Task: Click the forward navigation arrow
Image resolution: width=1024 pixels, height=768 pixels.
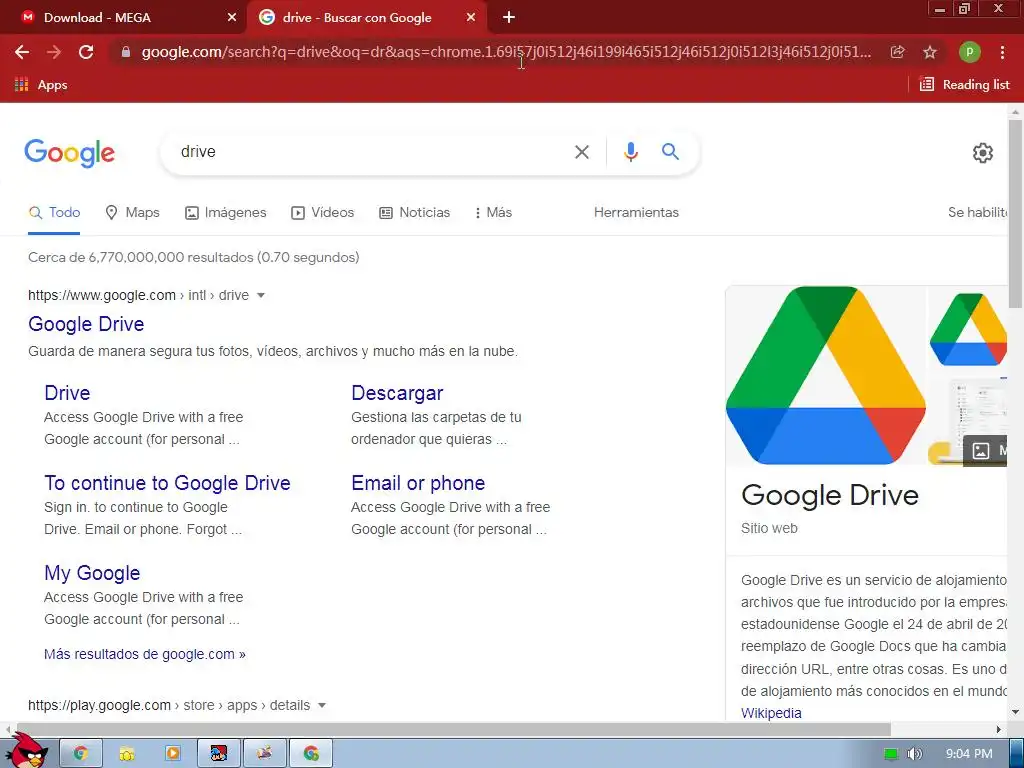Action: coord(54,52)
